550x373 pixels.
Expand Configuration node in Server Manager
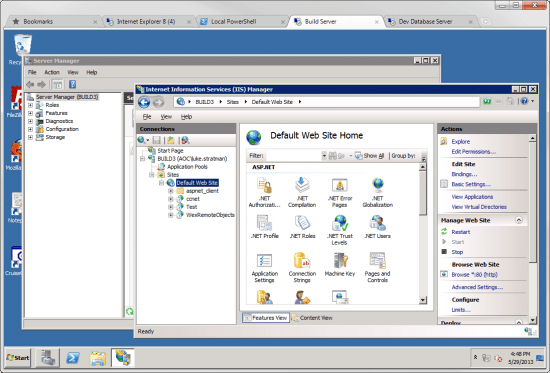(30, 129)
